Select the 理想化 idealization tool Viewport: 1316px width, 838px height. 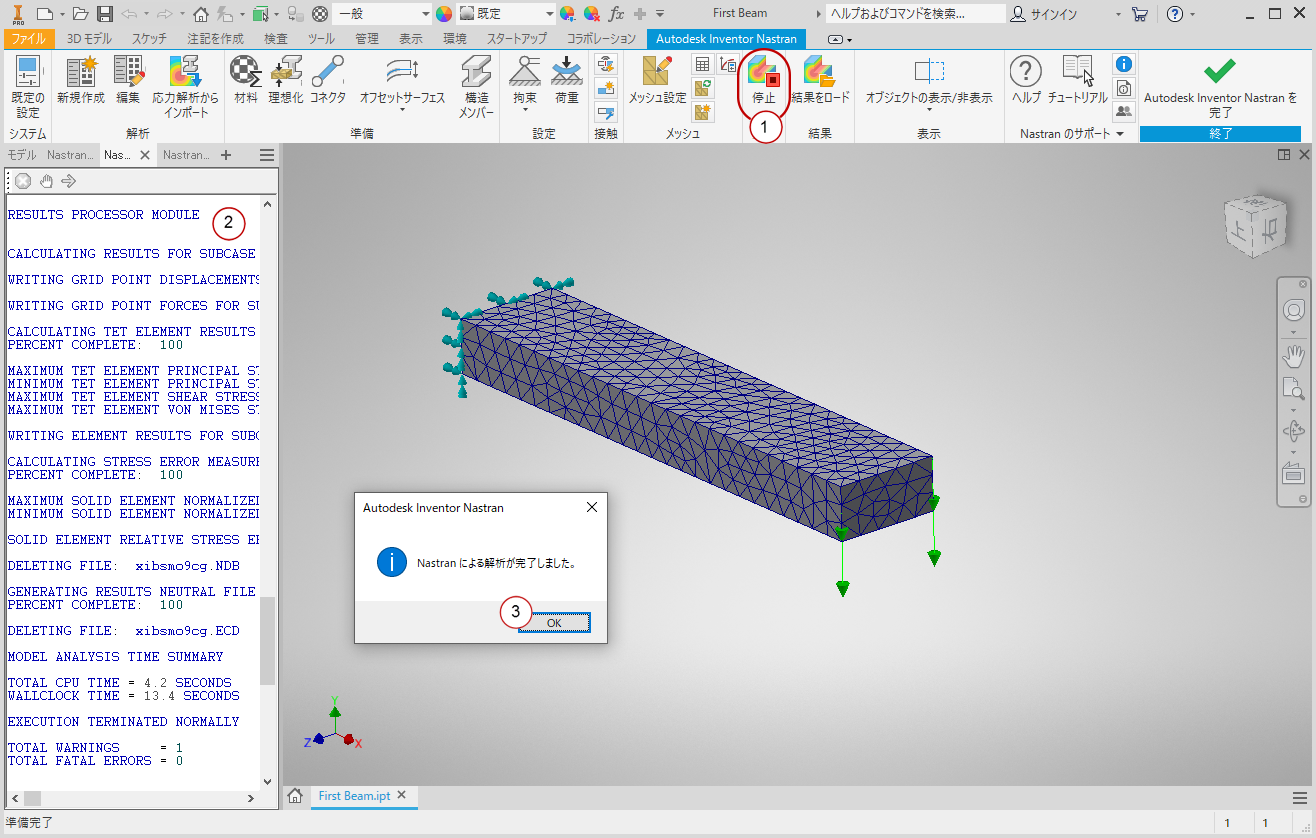tap(286, 72)
